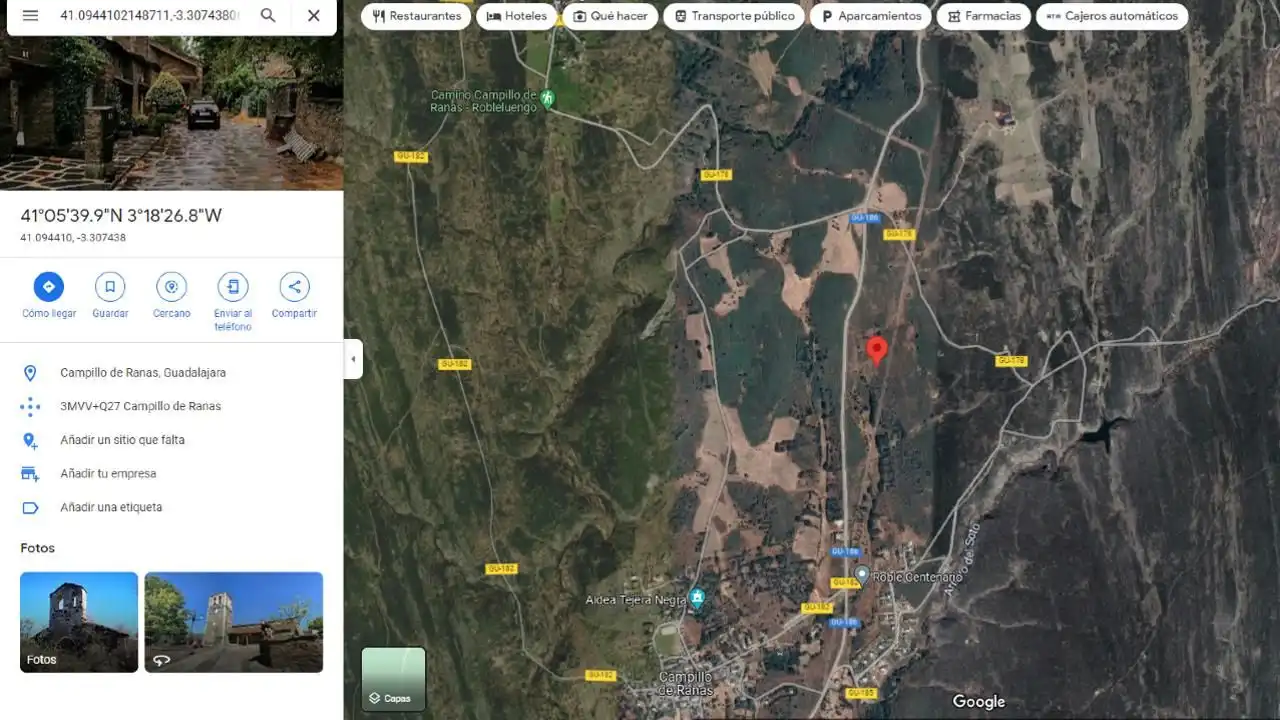The width and height of the screenshot is (1280, 720).
Task: Clear the search box with the X icon
Action: [x=314, y=16]
